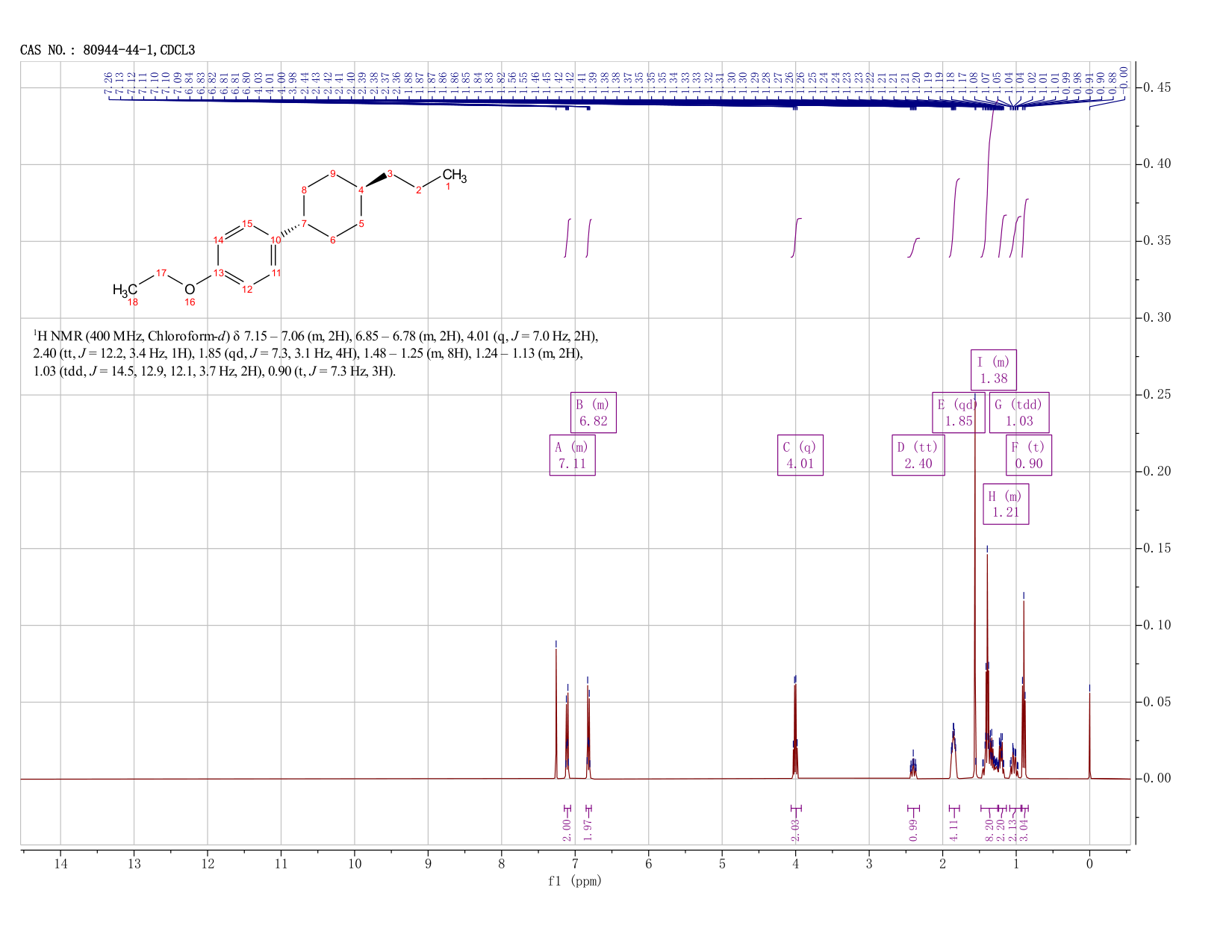The height and width of the screenshot is (952, 1232).
Task: Select the CH3 group labeled 1
Action: click(x=455, y=176)
